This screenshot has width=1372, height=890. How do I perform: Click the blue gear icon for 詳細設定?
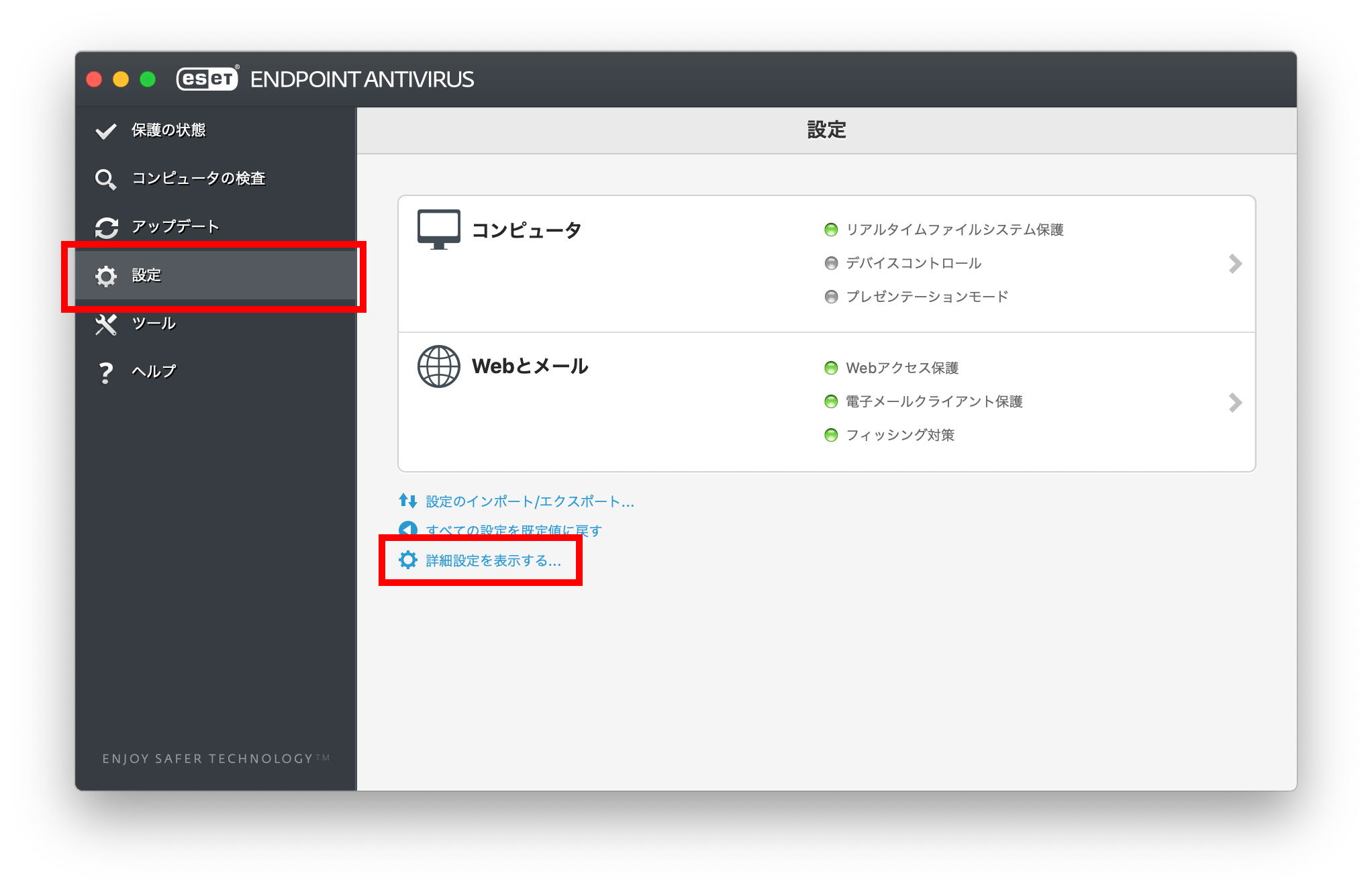pyautogui.click(x=408, y=560)
